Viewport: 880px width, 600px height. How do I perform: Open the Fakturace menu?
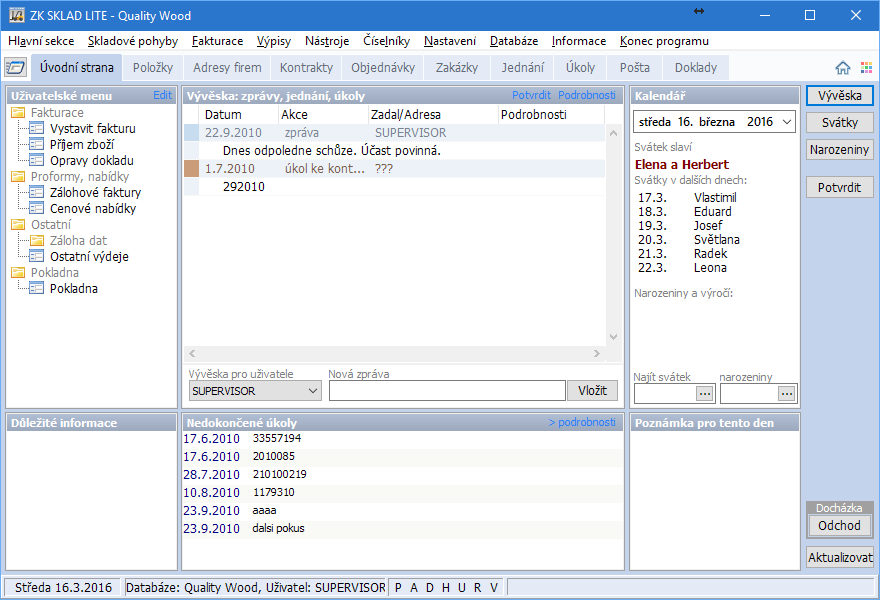(217, 41)
